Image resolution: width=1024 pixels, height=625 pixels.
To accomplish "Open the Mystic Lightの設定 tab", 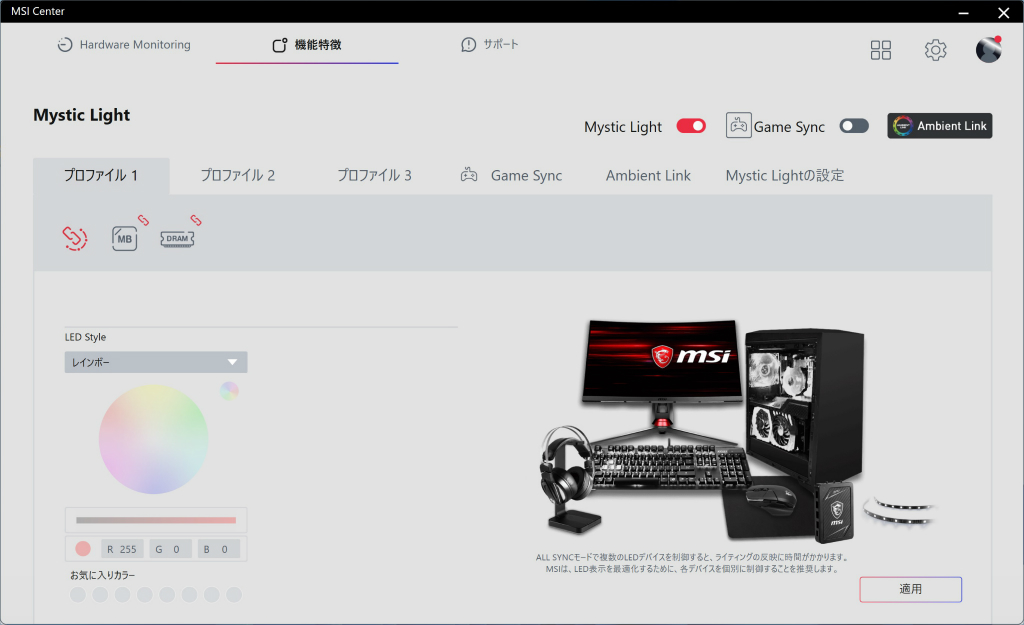I will click(x=784, y=175).
